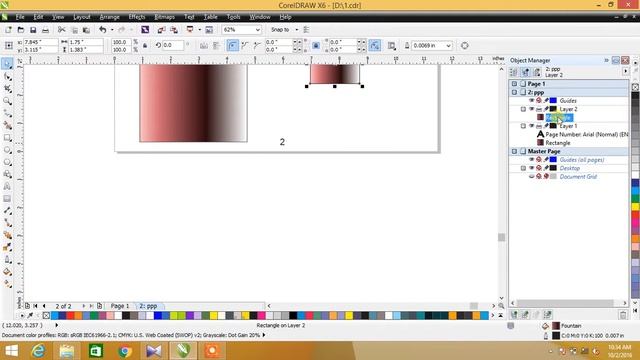The image size is (640, 360).
Task: Click the outline color swatch in status bar
Action: [x=556, y=336]
